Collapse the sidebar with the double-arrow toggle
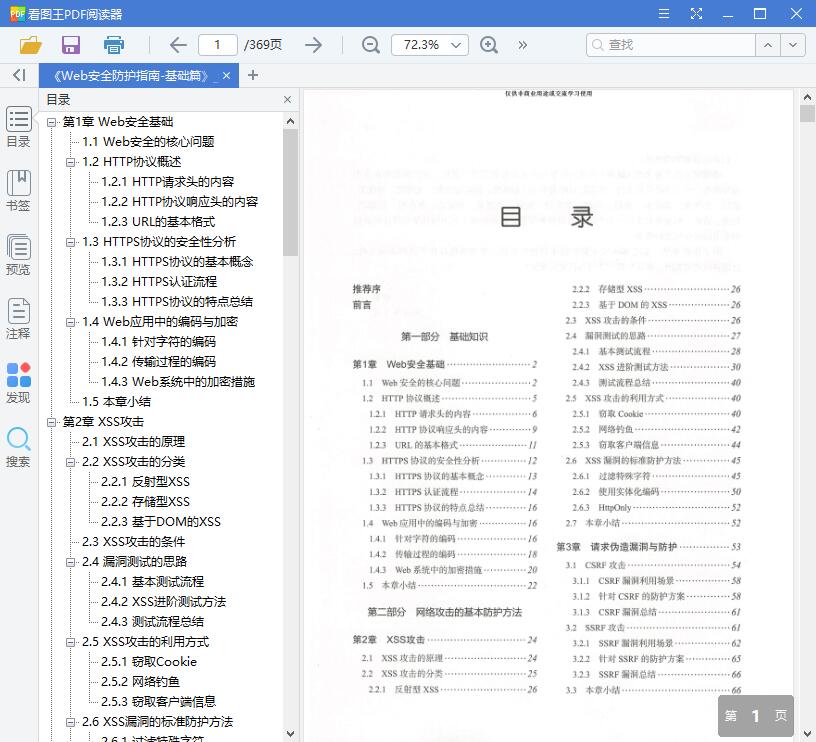 [18, 75]
